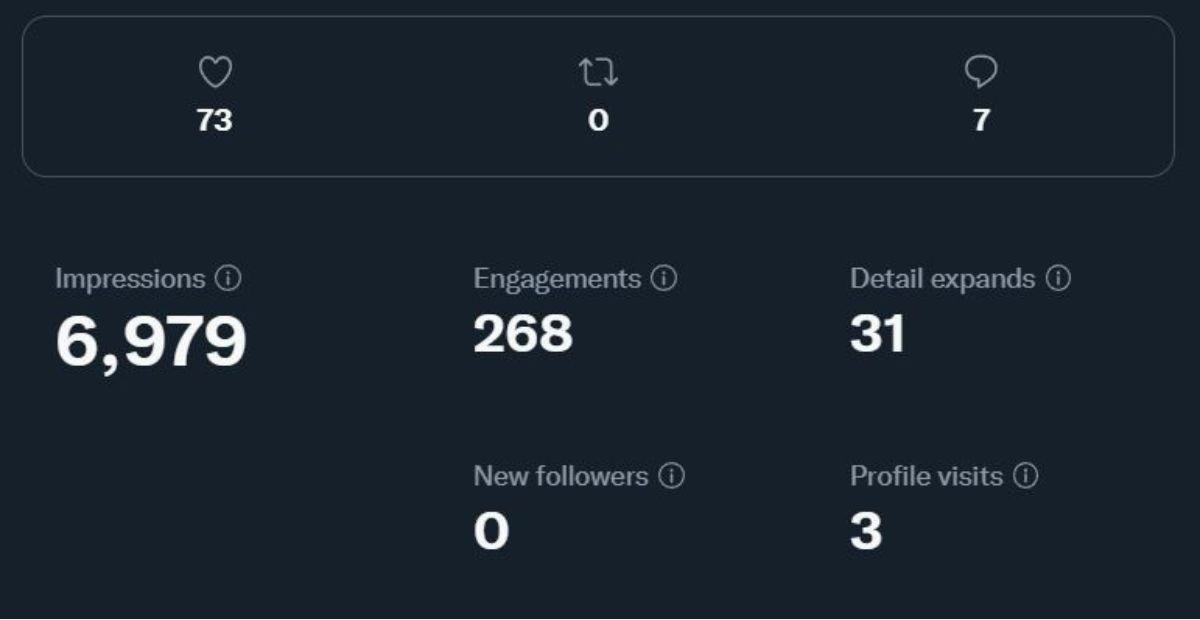Click the Engagements label text
The height and width of the screenshot is (620, 1200).
click(557, 279)
